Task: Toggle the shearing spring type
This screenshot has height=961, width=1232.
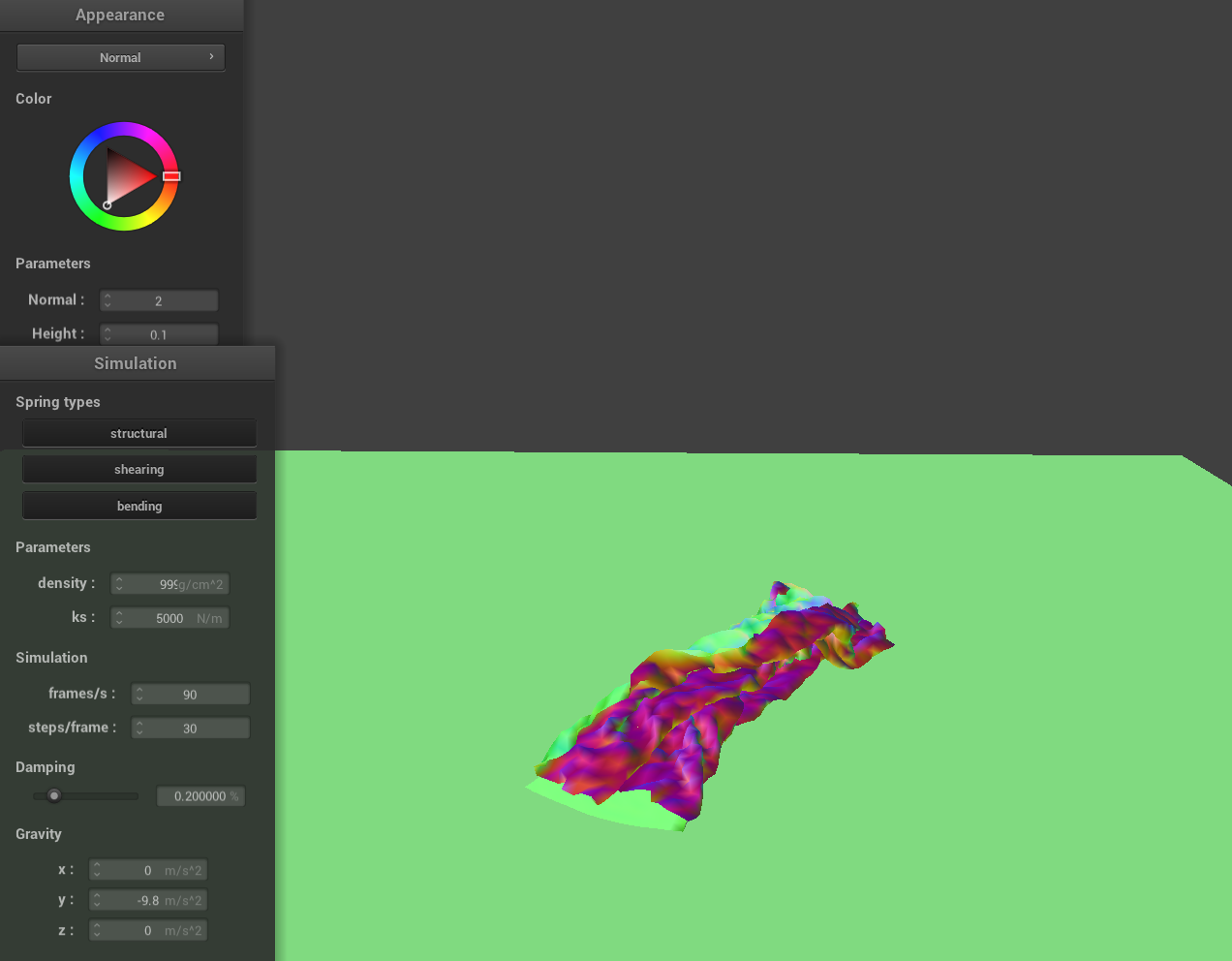Action: 139,469
